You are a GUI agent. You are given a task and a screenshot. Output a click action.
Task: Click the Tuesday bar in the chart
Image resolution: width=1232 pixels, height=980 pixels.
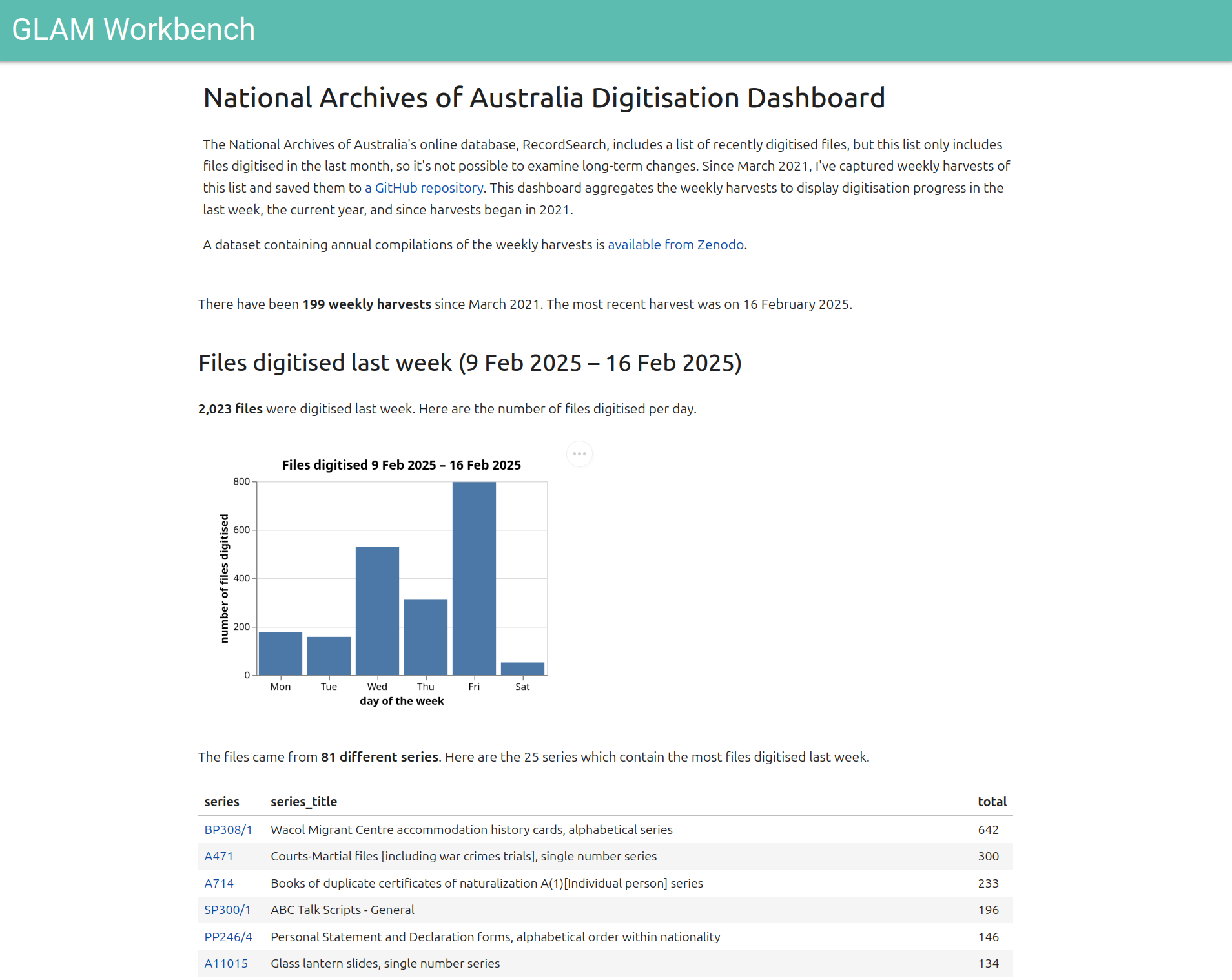pos(329,656)
